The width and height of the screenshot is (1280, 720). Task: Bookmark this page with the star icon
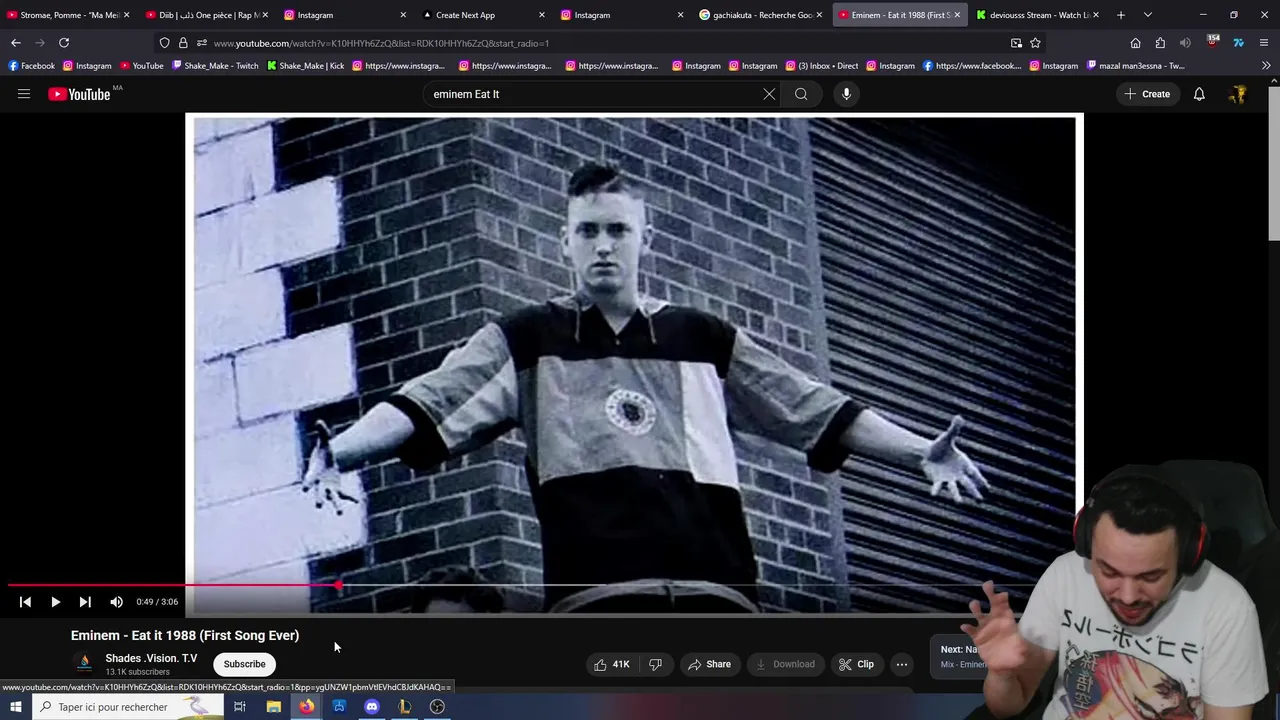click(x=1035, y=43)
